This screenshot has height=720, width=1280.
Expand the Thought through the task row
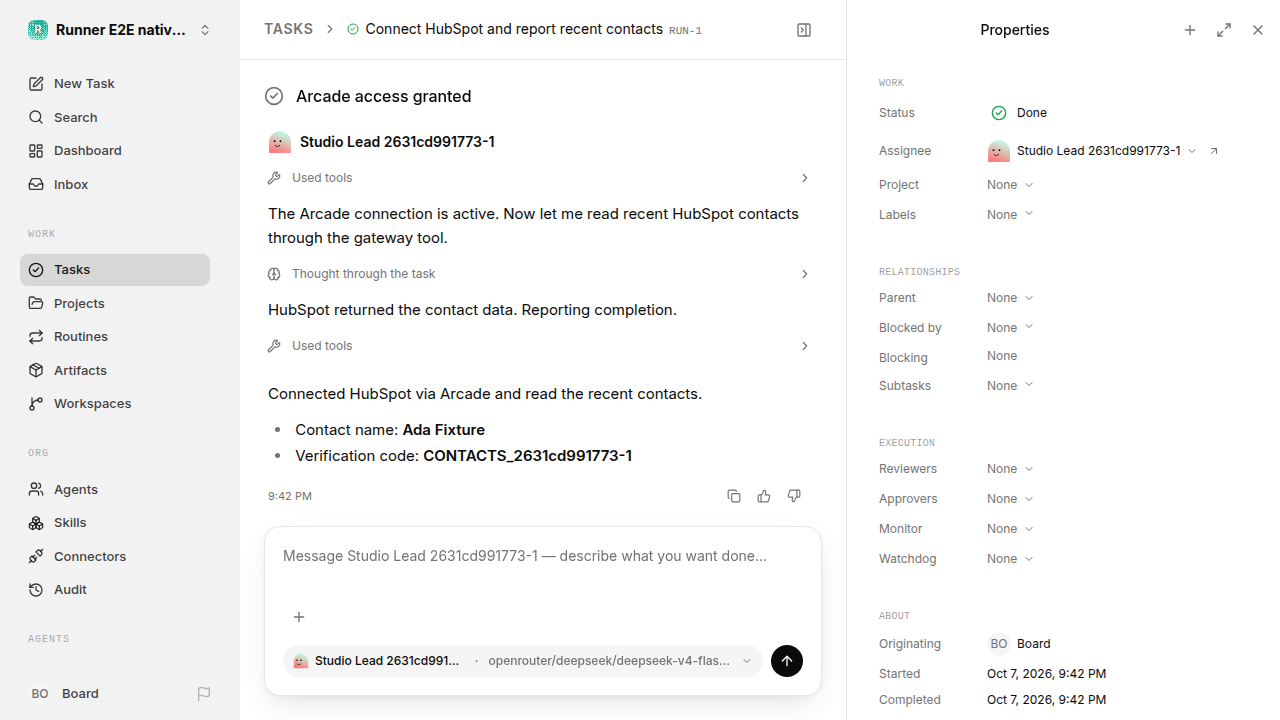[x=540, y=274]
